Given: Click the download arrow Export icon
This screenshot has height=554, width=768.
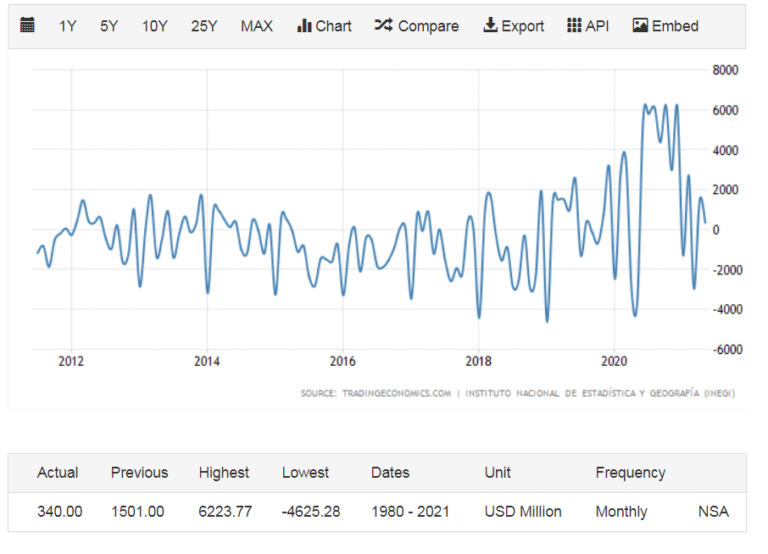Looking at the screenshot, I should (x=490, y=25).
